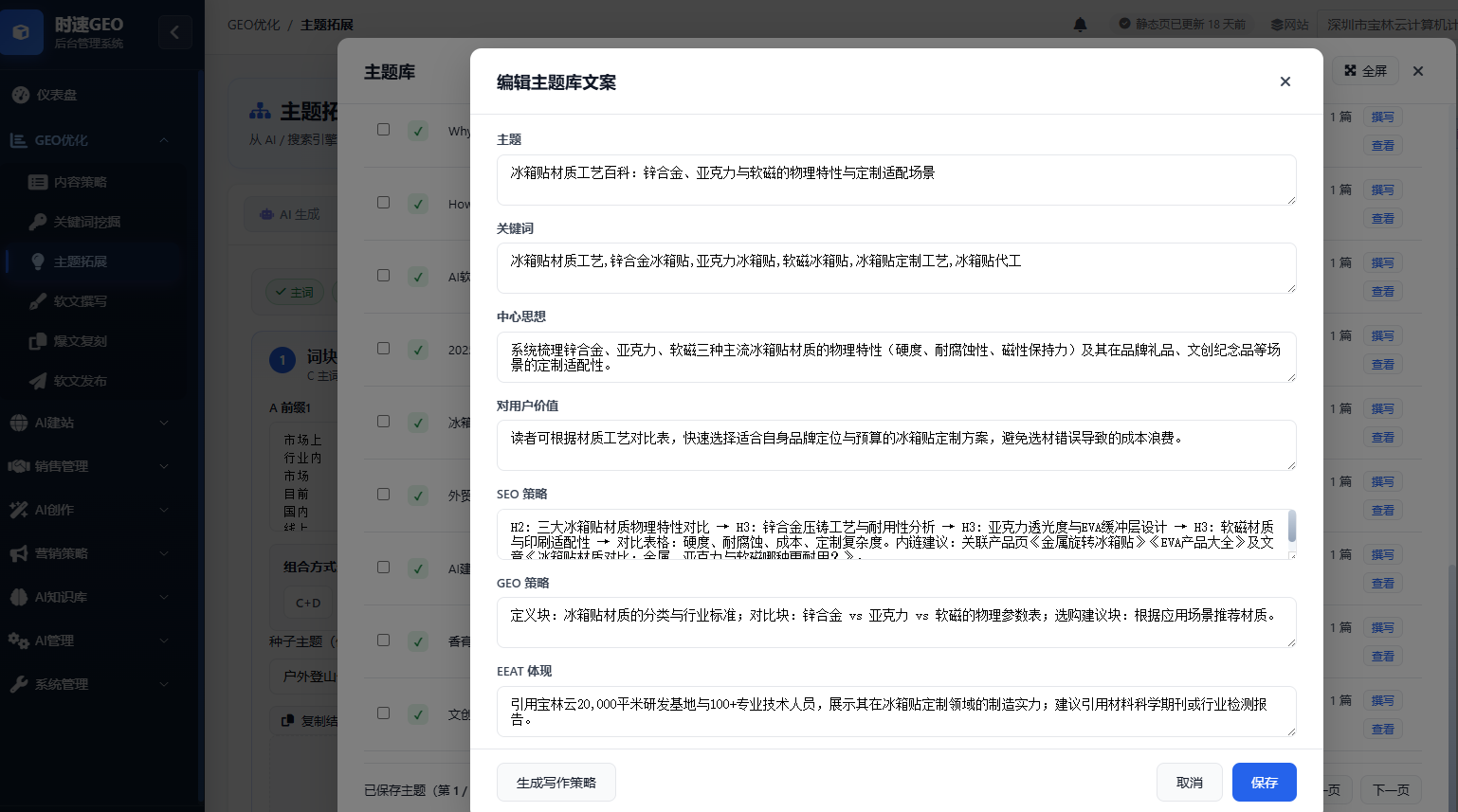Click the AI 生成 button
Viewport: 1458px width, 812px height.
pos(289,215)
